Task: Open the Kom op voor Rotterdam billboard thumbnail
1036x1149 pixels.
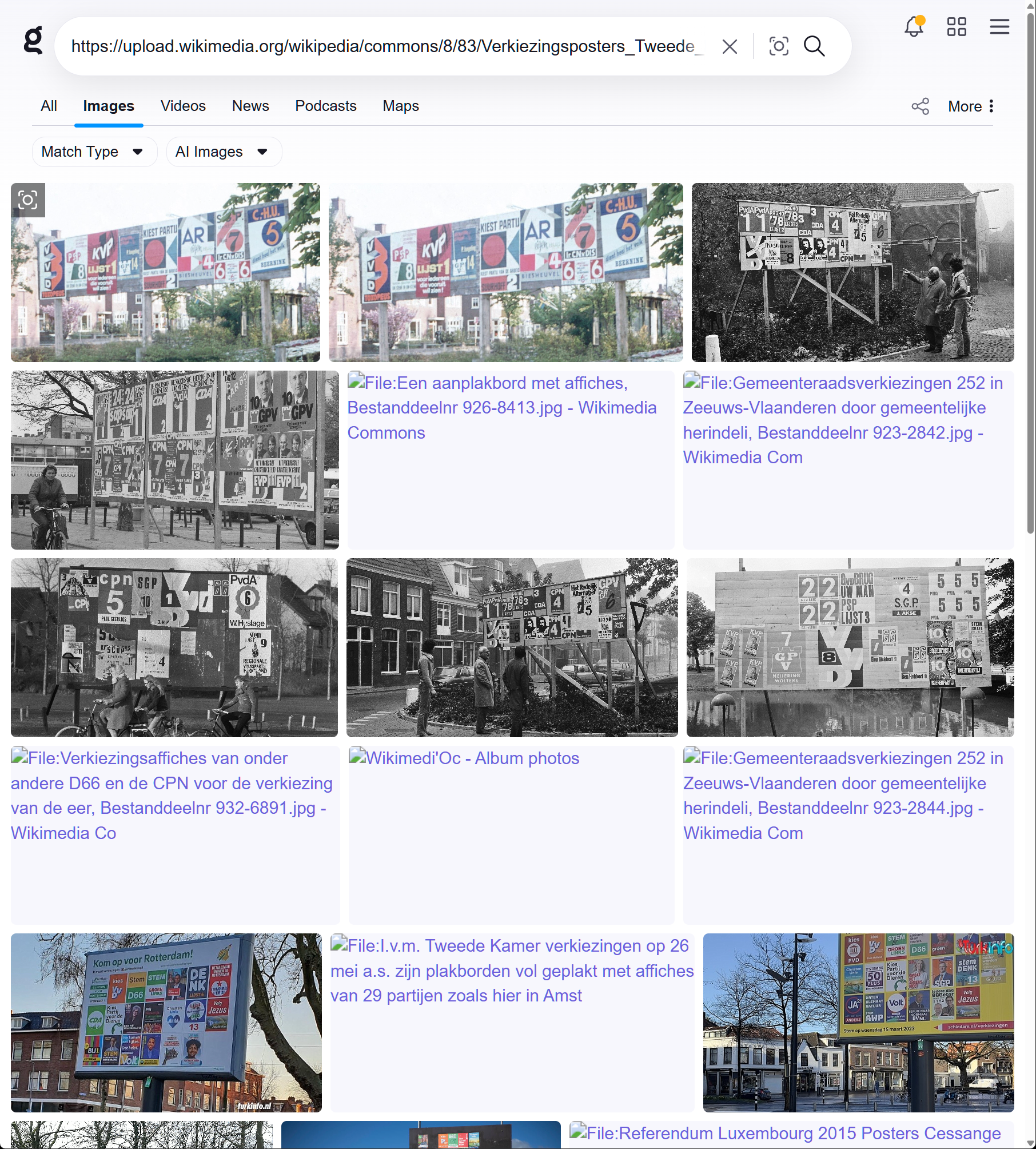Action: pos(166,1023)
